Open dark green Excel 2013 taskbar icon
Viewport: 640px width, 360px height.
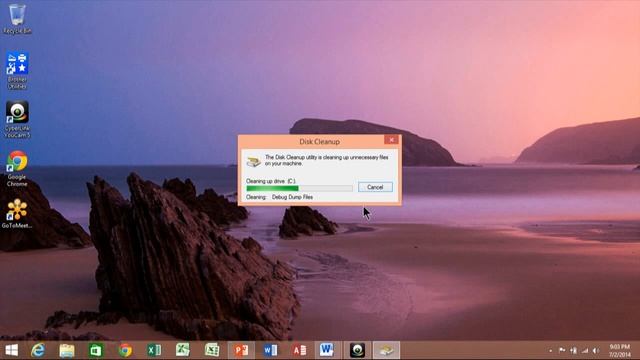click(x=154, y=350)
